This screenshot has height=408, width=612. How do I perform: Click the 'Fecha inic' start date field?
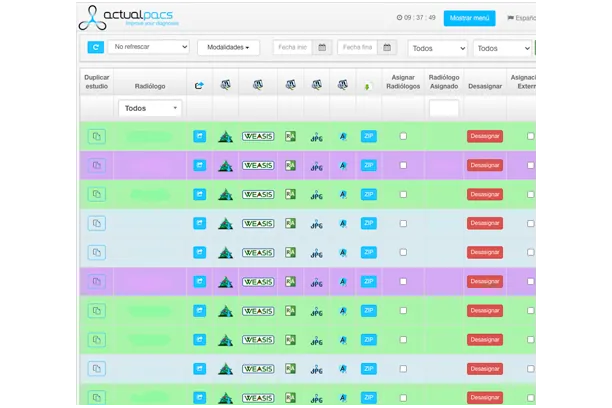(x=293, y=48)
